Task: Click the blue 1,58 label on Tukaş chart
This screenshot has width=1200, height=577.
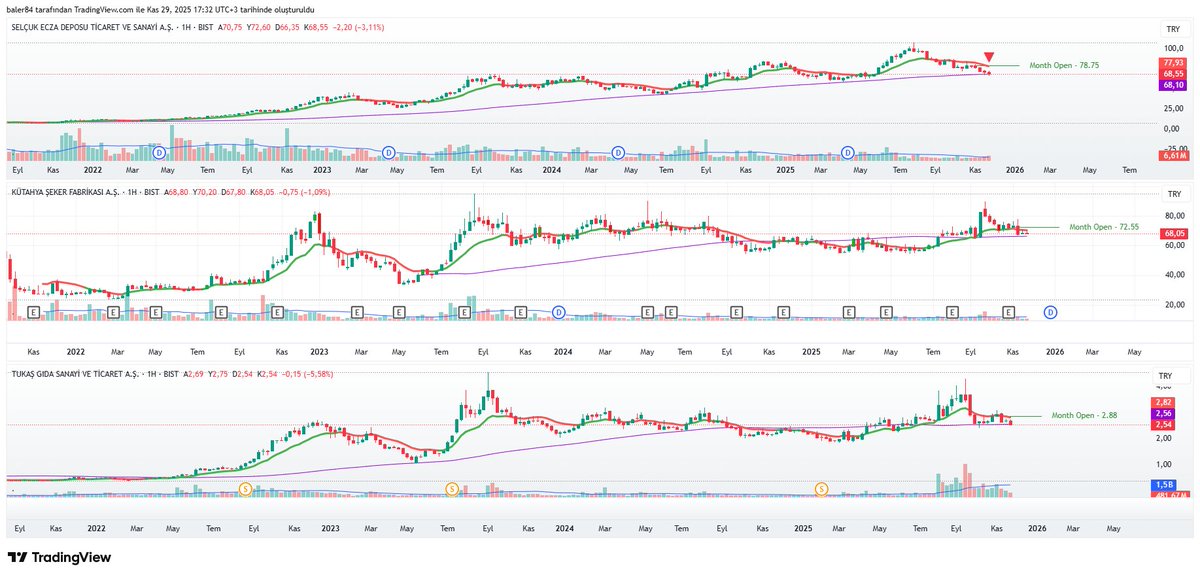Action: pos(1162,484)
